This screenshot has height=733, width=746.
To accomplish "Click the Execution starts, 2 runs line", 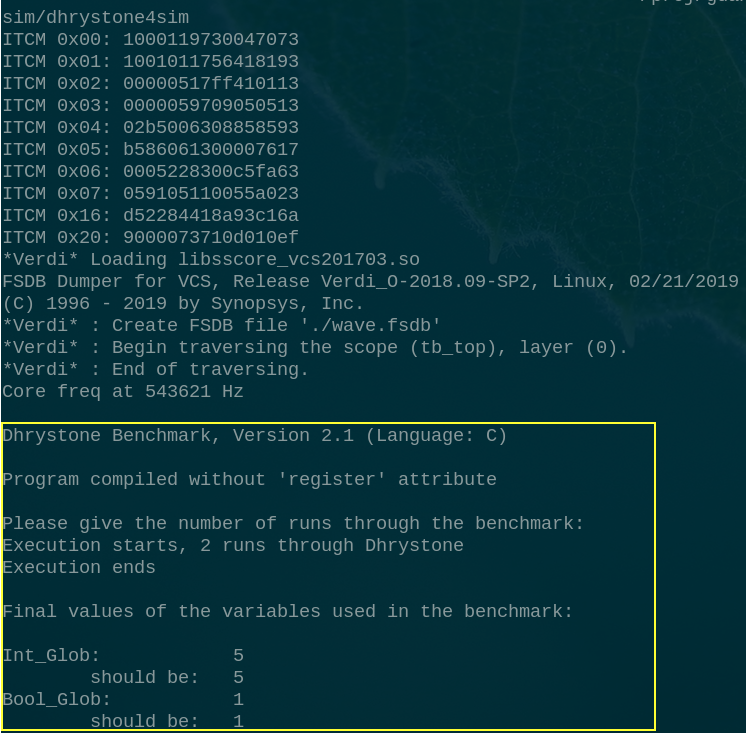I will 233,546.
